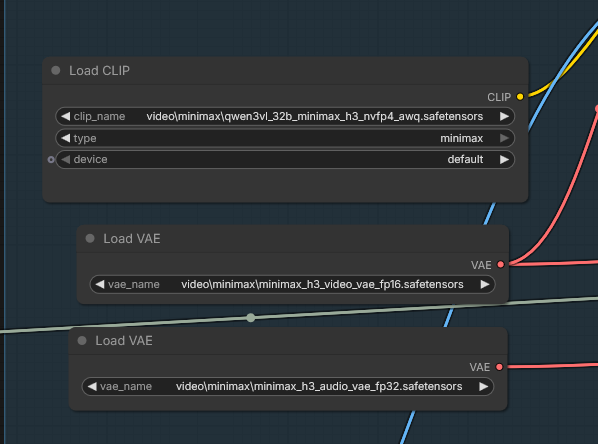Select previous type with left arrow
The width and height of the screenshot is (598, 444).
[66, 138]
